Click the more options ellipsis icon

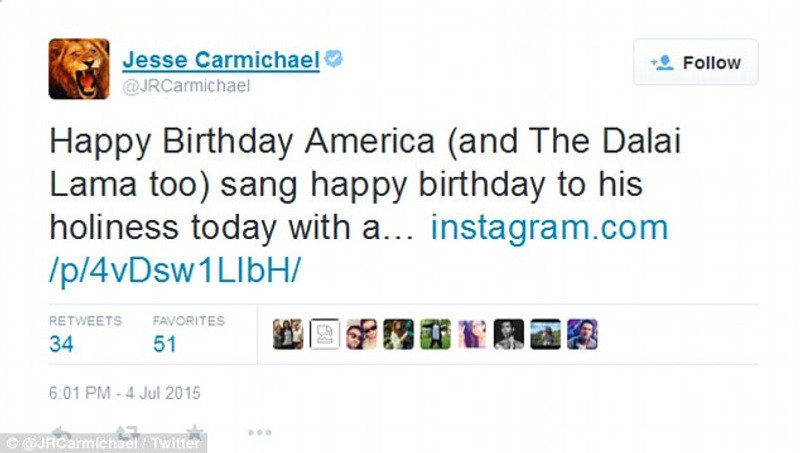tap(259, 433)
